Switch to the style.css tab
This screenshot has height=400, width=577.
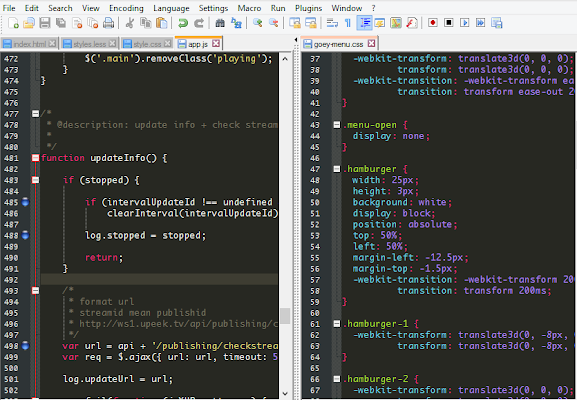click(x=147, y=44)
